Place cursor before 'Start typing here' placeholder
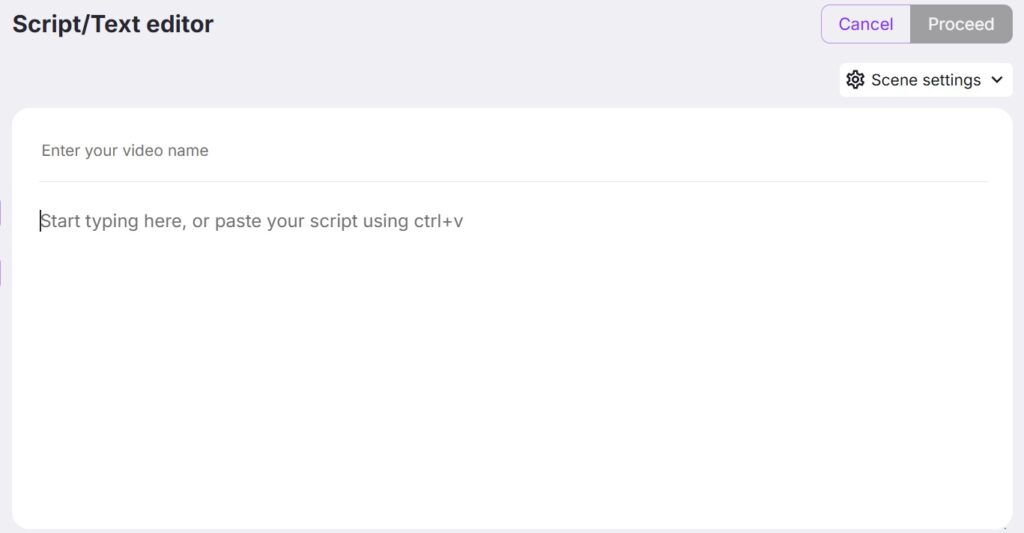The width and height of the screenshot is (1024, 533). click(40, 221)
